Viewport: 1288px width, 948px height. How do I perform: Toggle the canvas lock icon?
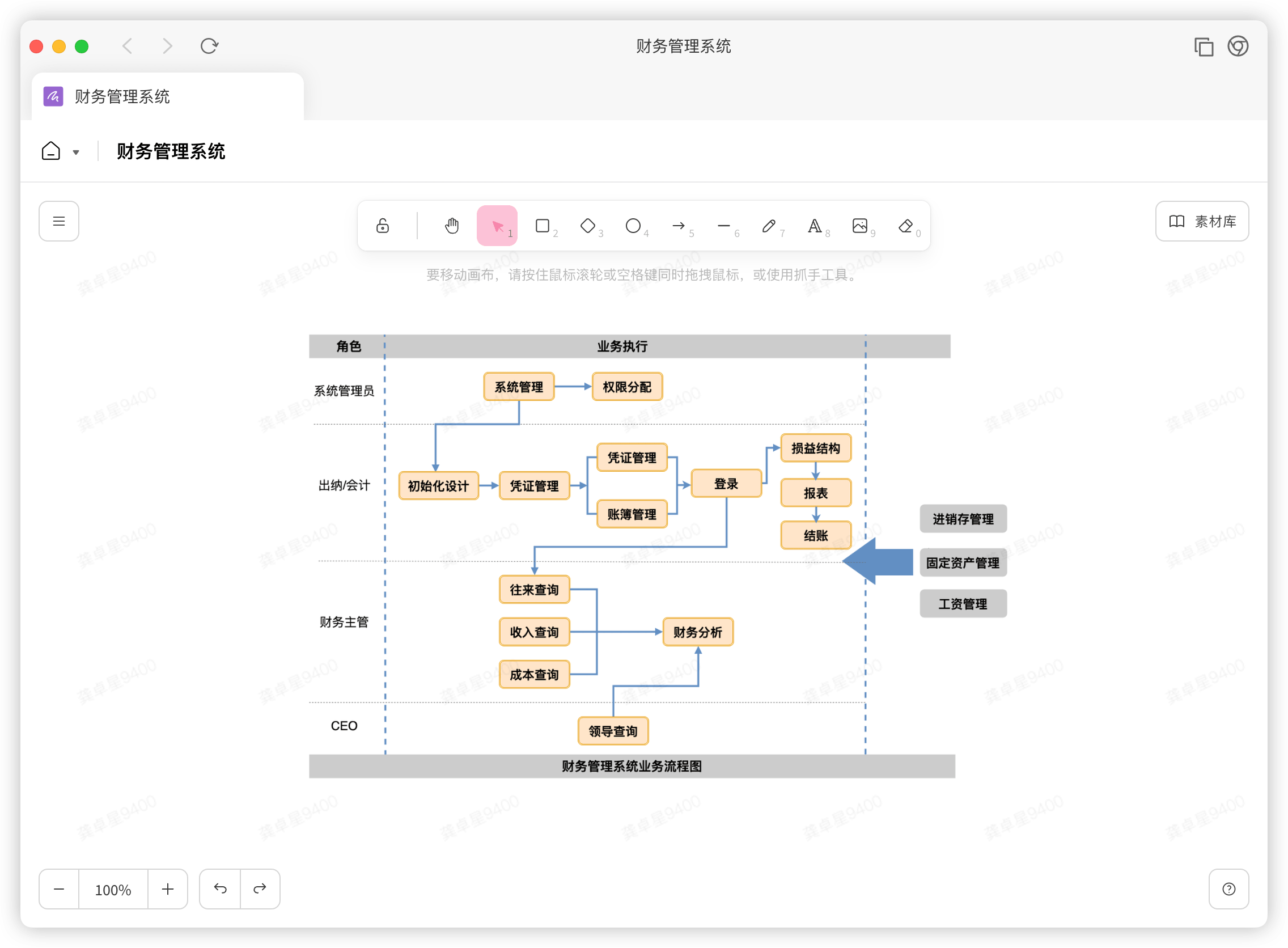pos(382,226)
